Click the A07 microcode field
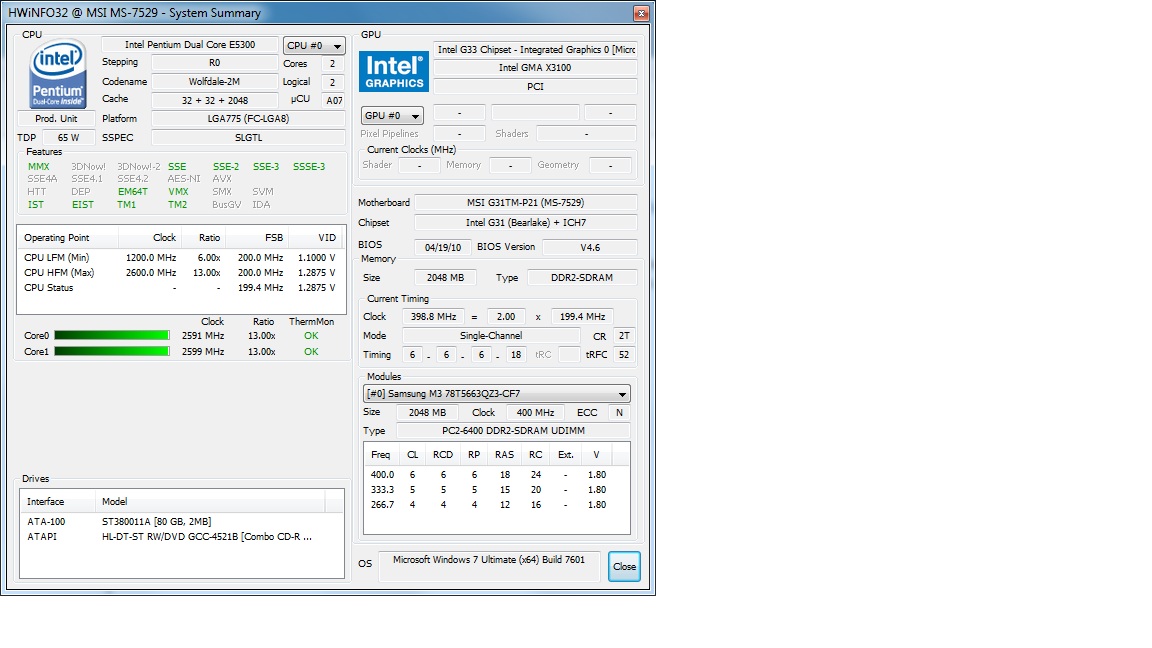The image size is (1152, 648). (x=334, y=101)
